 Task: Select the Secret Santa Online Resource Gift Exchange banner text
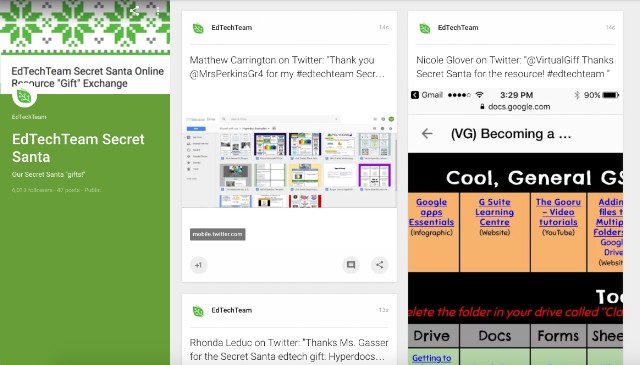point(87,77)
